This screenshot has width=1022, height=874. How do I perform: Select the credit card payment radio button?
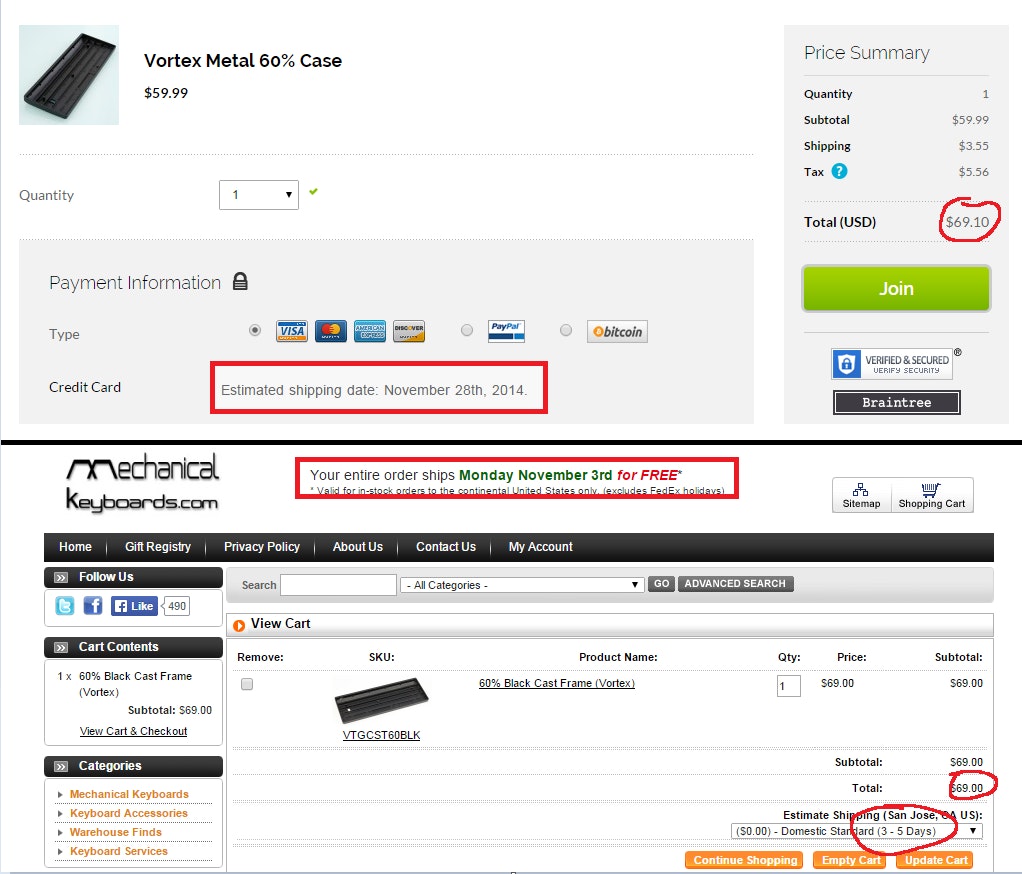(x=255, y=330)
